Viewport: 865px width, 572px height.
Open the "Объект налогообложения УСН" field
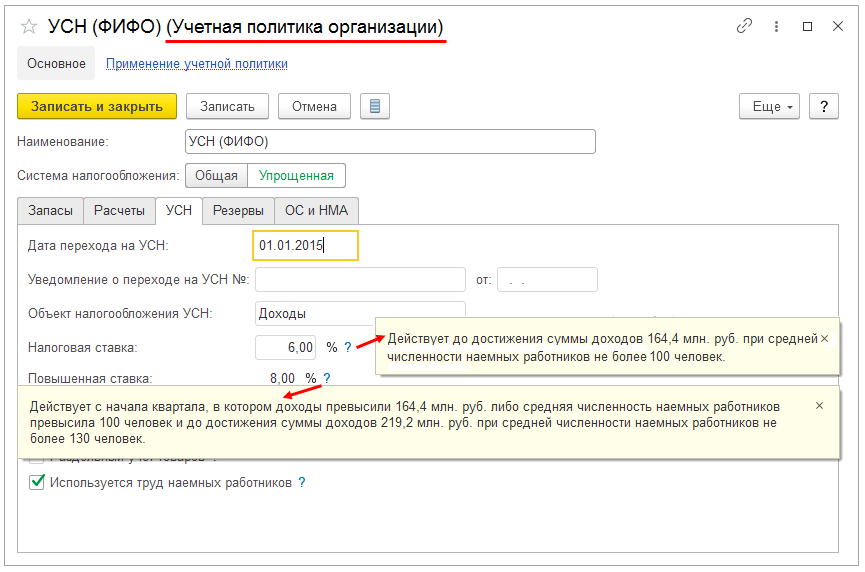[x=360, y=313]
